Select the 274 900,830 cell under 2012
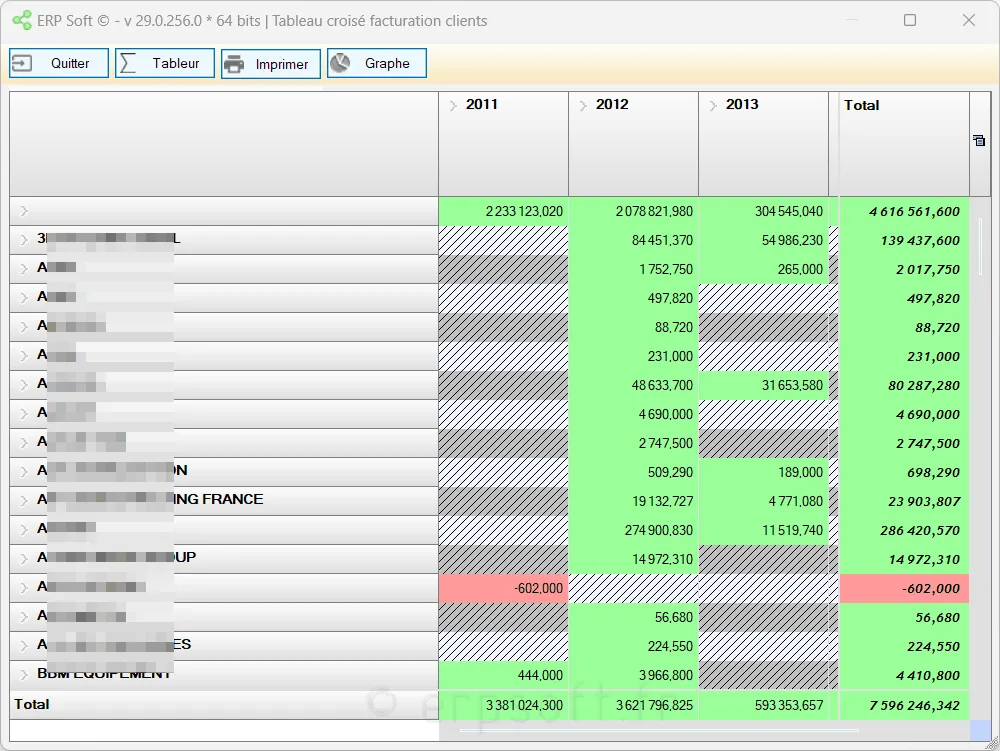The height and width of the screenshot is (751, 1000). point(634,530)
